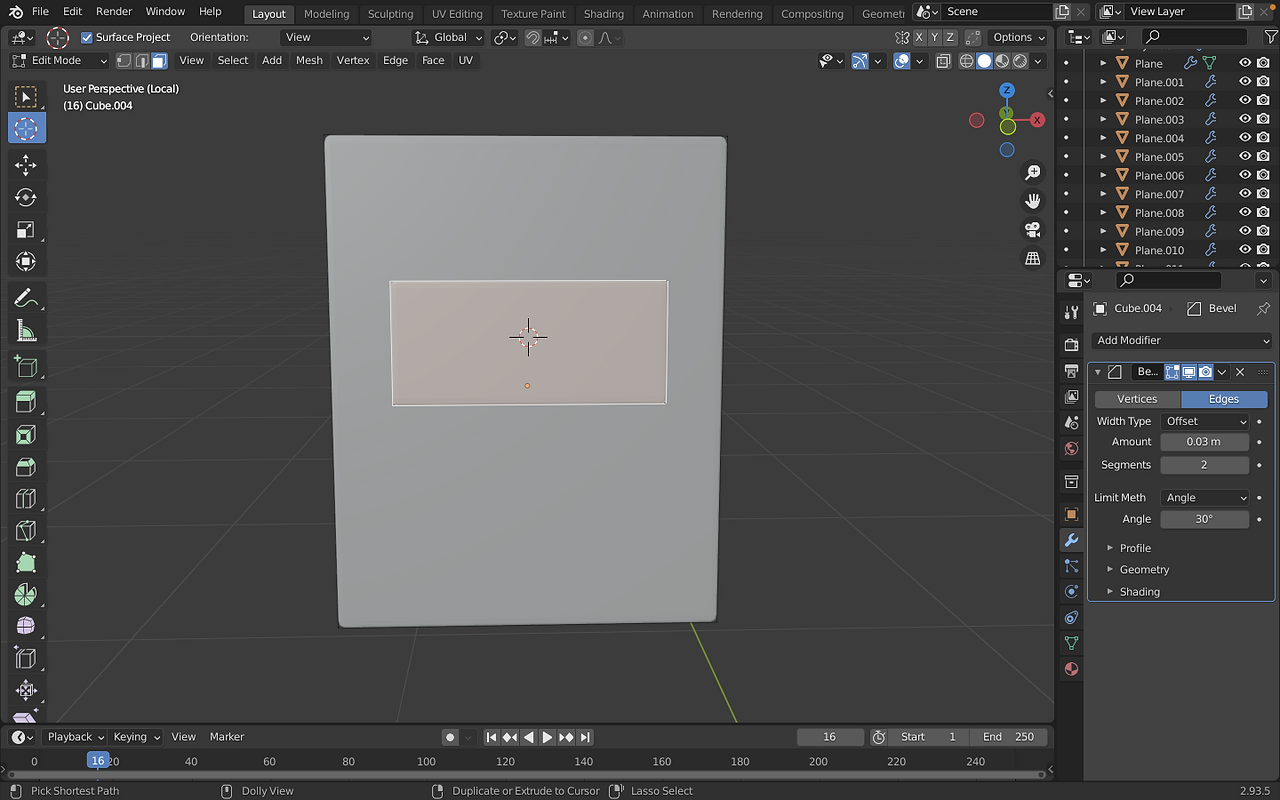This screenshot has height=800, width=1280.
Task: Toggle X-ray view in header
Action: pos(943,61)
